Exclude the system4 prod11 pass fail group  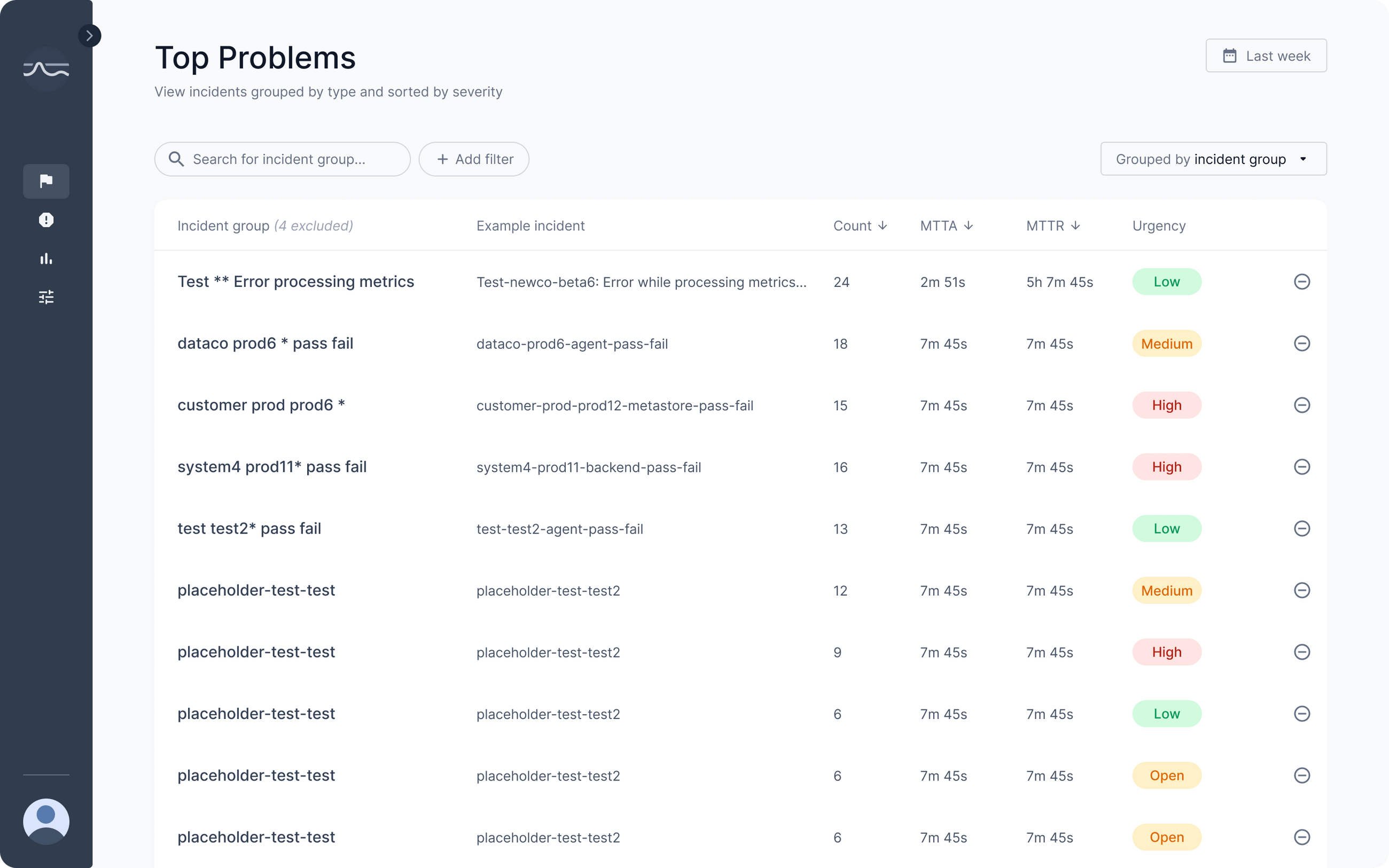[x=1302, y=467]
